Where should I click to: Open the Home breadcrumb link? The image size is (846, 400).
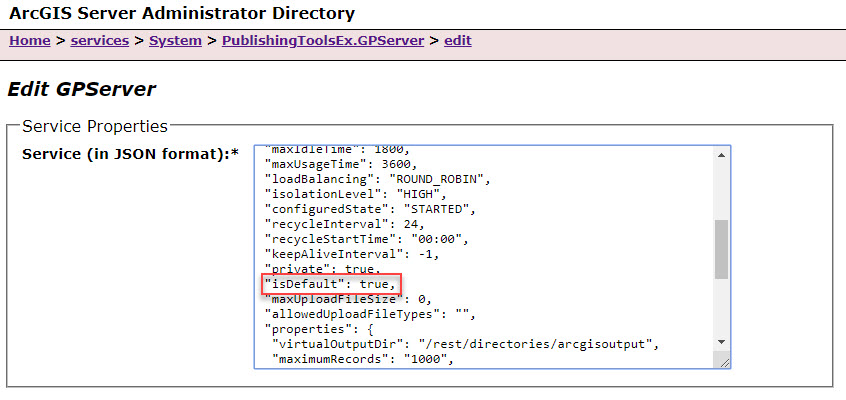coord(30,40)
